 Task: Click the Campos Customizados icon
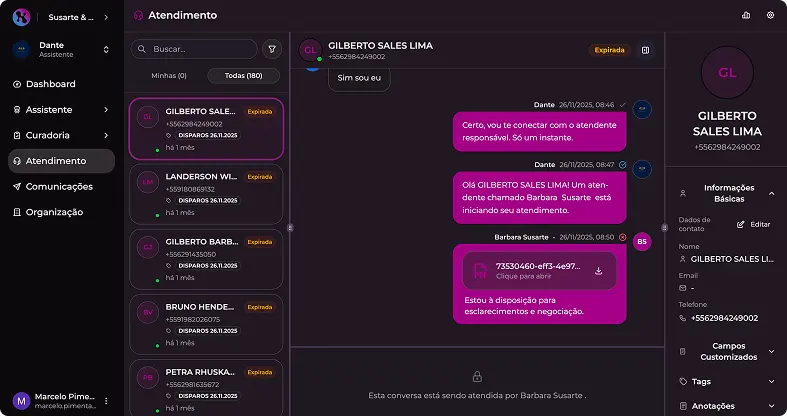[683, 351]
